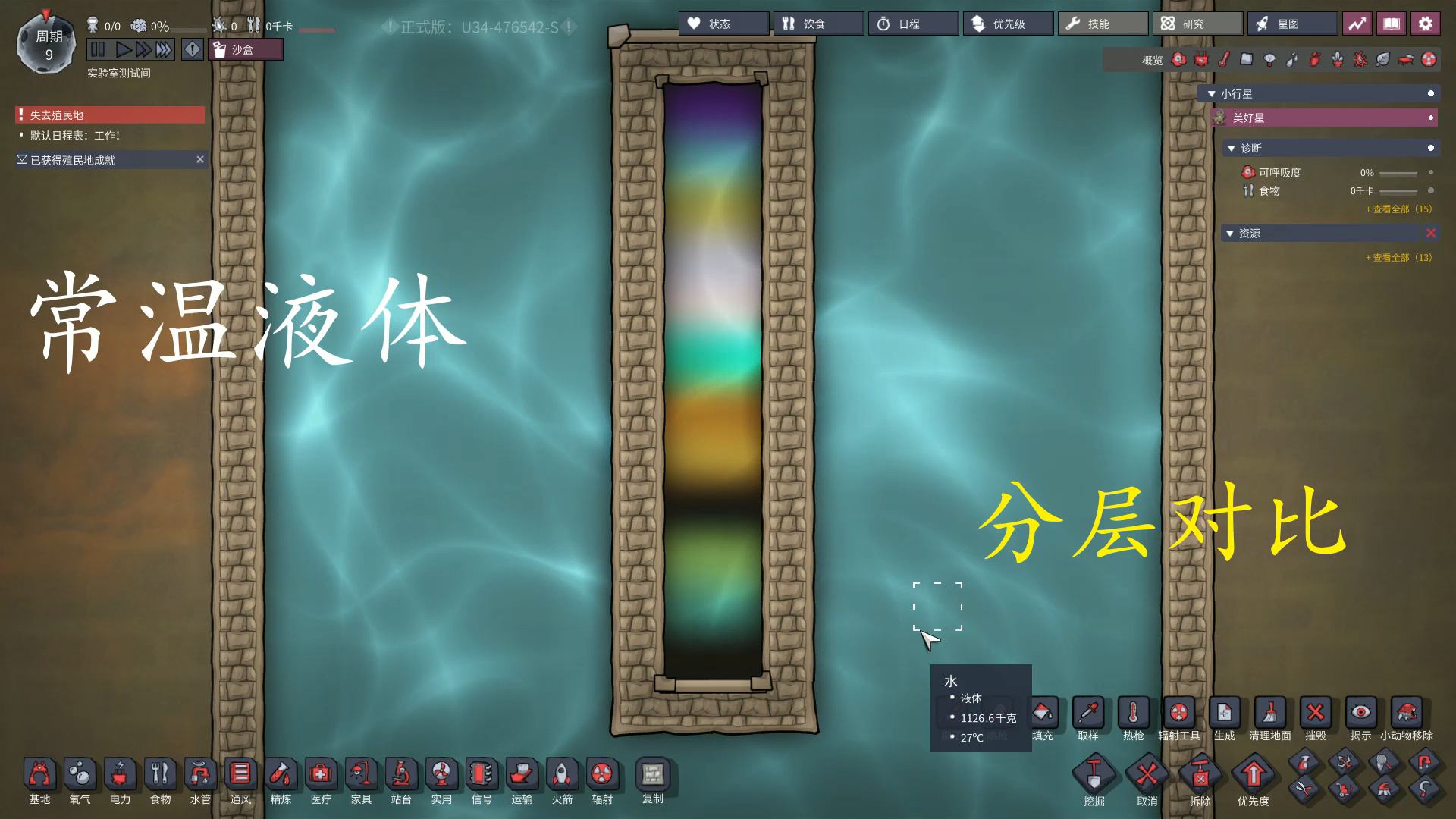
Task: Toggle the materials overlay in 概览 bar
Action: [1247, 59]
